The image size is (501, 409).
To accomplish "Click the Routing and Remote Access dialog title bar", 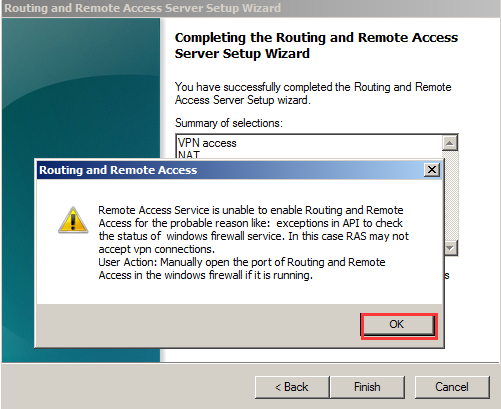I will [x=230, y=170].
